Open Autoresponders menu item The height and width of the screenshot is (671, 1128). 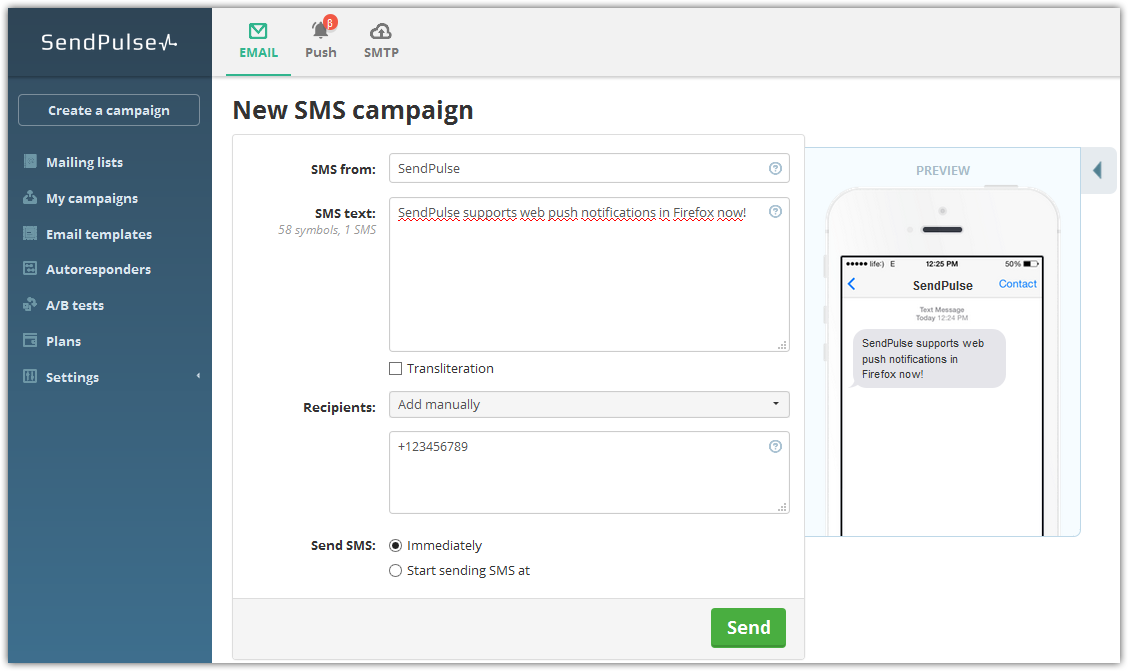99,270
